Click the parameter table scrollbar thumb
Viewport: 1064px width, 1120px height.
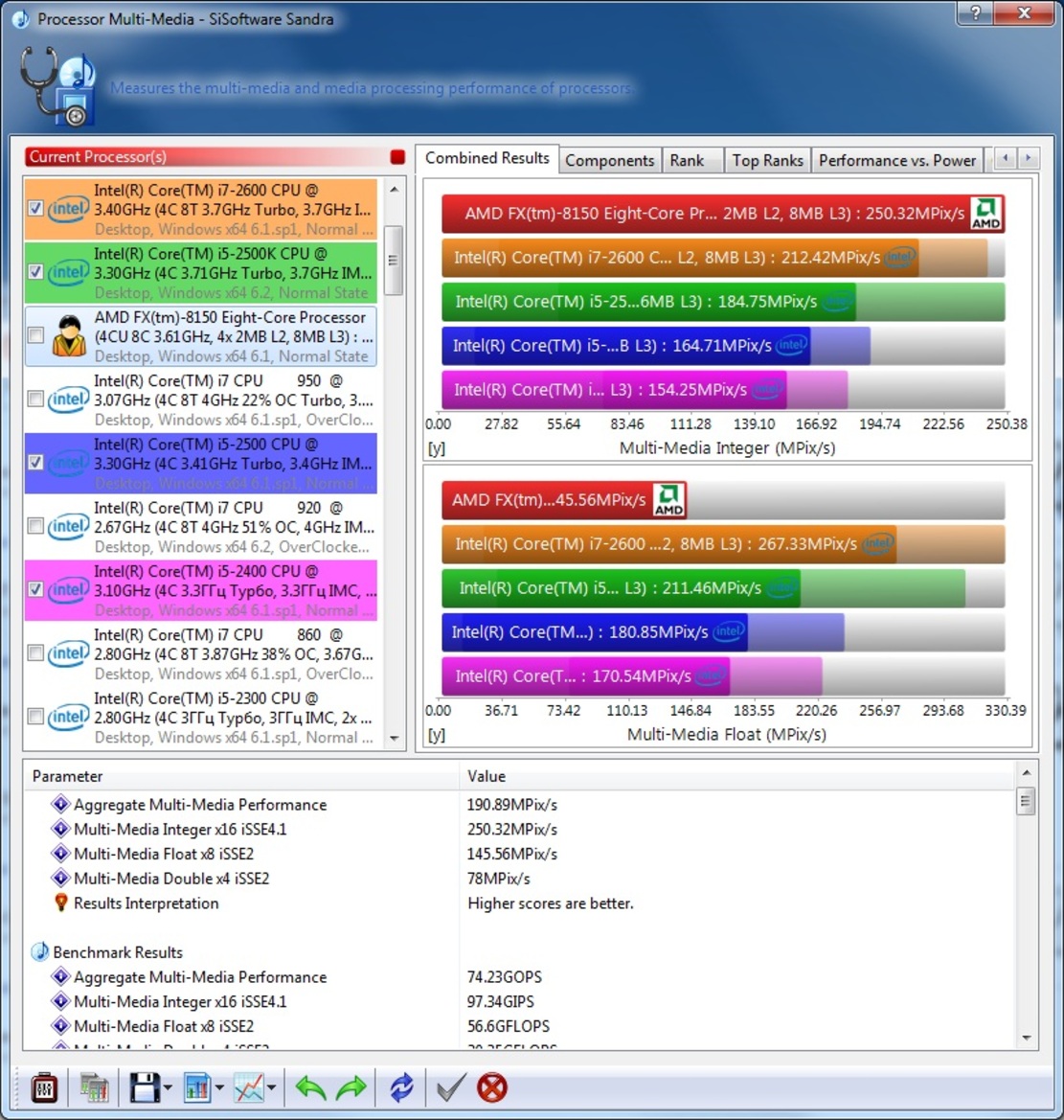(1026, 801)
